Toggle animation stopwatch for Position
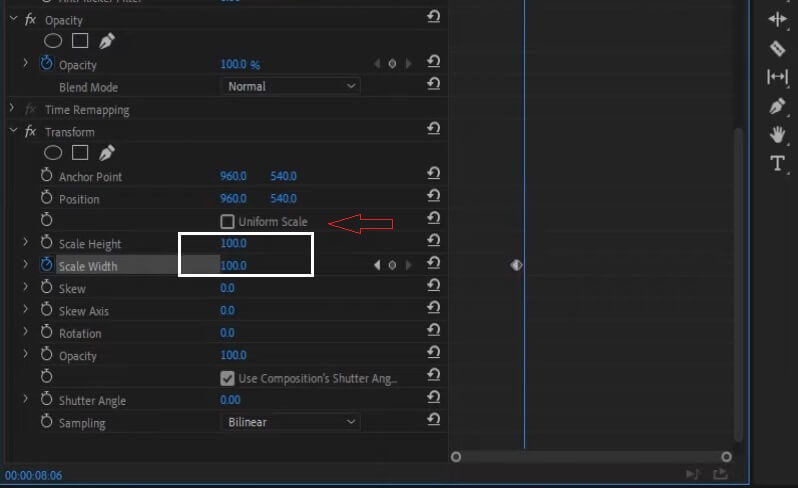Viewport: 798px width, 488px height. 46,198
